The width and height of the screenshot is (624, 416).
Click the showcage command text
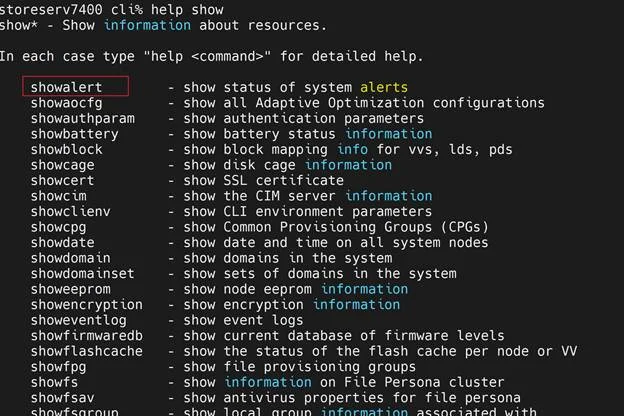(x=62, y=165)
